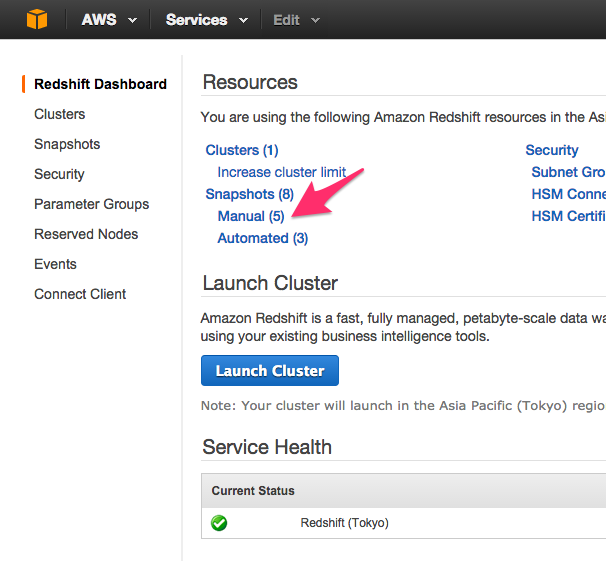This screenshot has width=606, height=561.
Task: Click the Security resources link
Action: tap(552, 150)
